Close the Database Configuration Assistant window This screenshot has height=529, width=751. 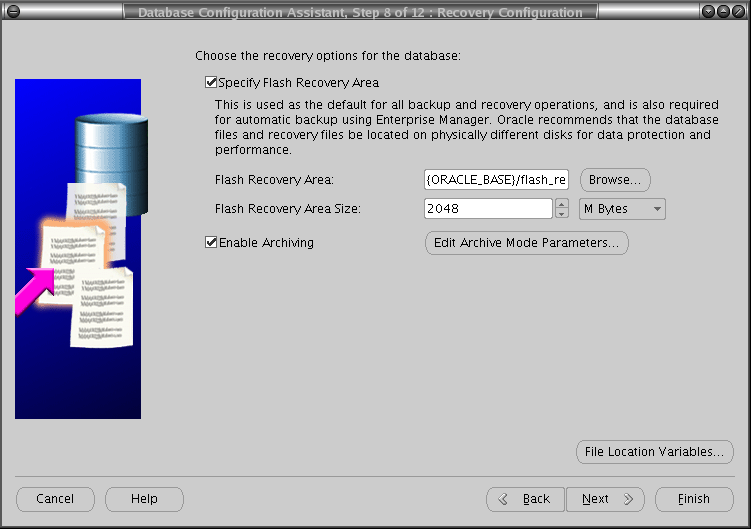(739, 12)
